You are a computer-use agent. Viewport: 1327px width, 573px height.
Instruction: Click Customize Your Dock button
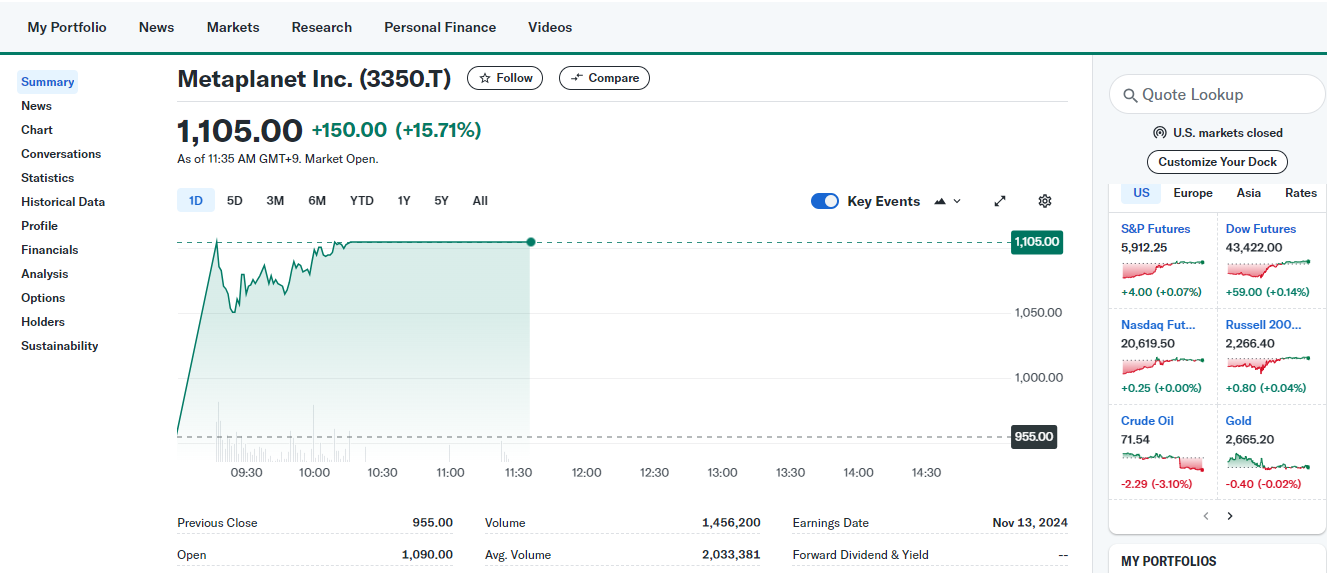point(1217,162)
